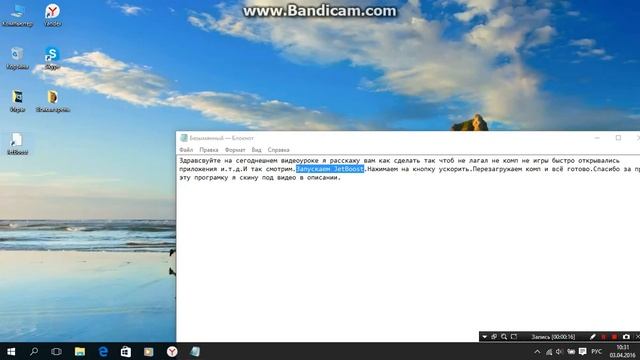Click the Bandicam window-selection icon
The width and height of the screenshot is (640, 360).
coord(494,337)
